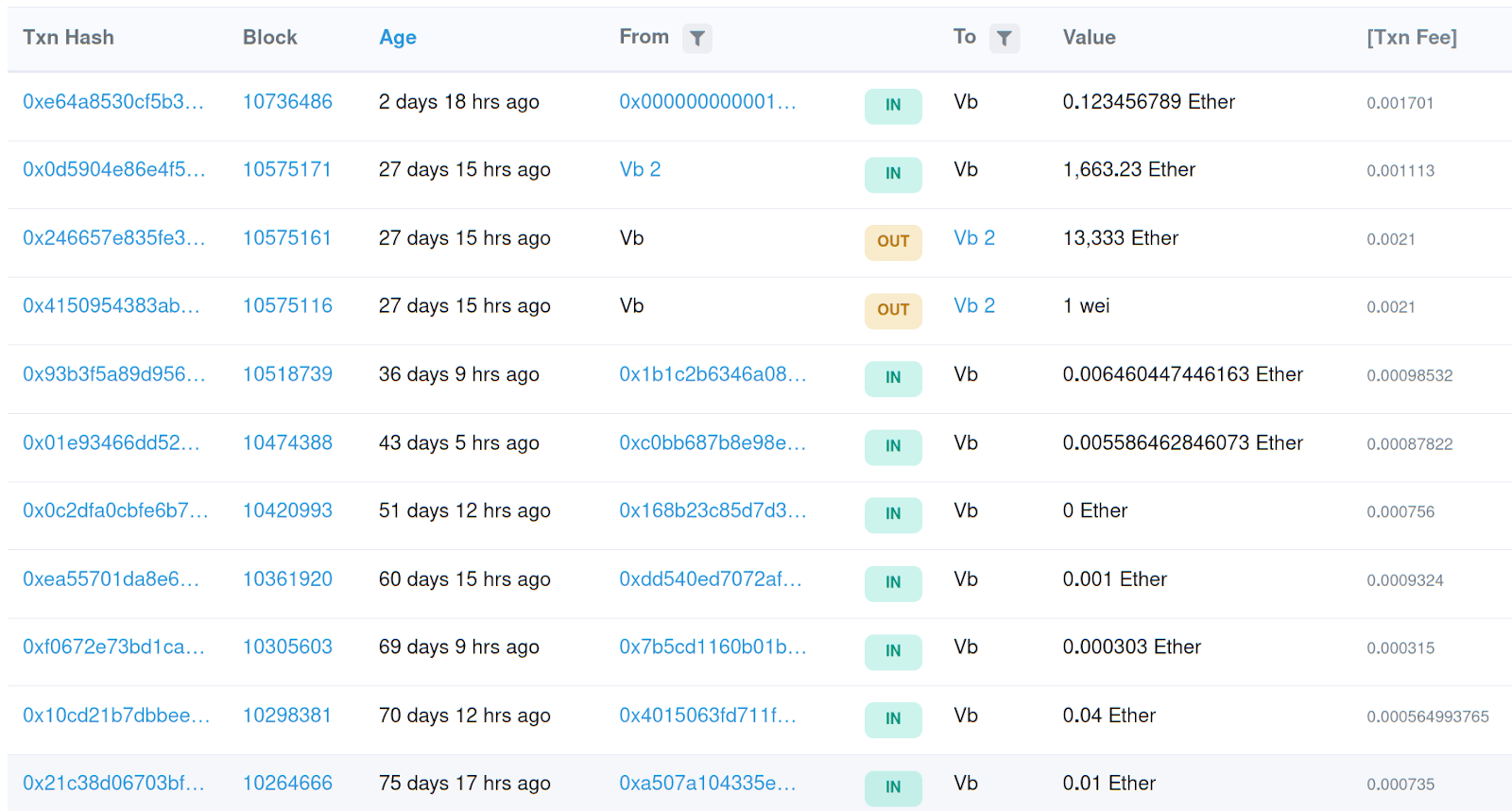Open transaction hash 0xe64a8530cf5b3...
1512x811 pixels.
(x=113, y=102)
